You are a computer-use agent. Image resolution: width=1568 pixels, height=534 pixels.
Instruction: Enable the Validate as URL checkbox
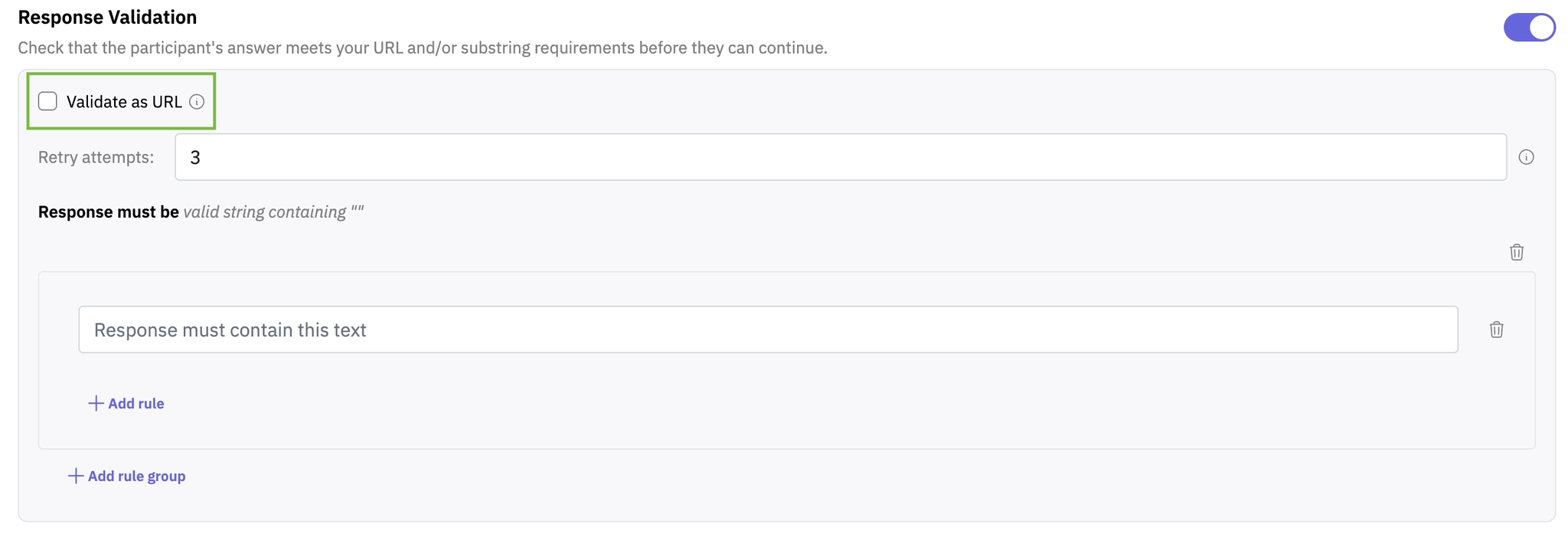tap(47, 101)
